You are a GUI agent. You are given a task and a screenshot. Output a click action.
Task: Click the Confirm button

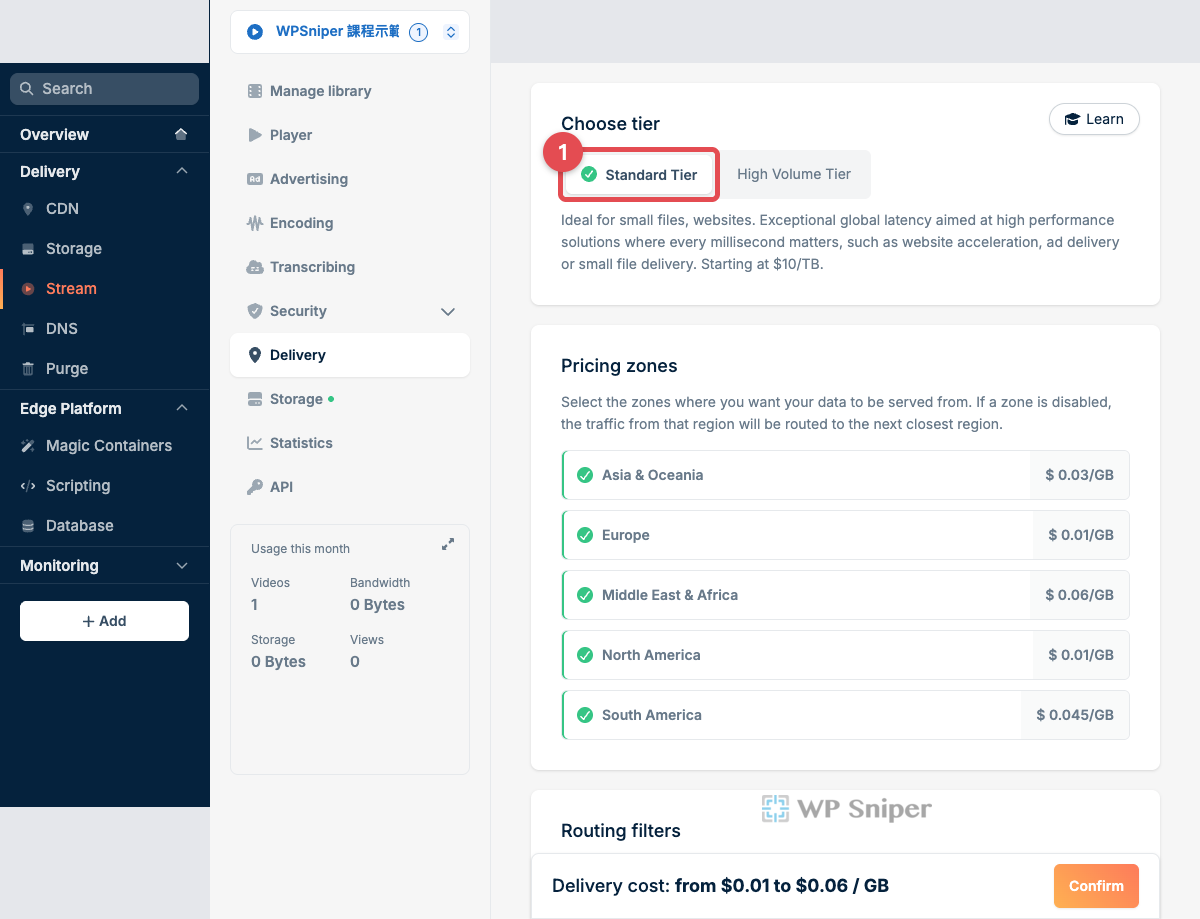(x=1096, y=886)
